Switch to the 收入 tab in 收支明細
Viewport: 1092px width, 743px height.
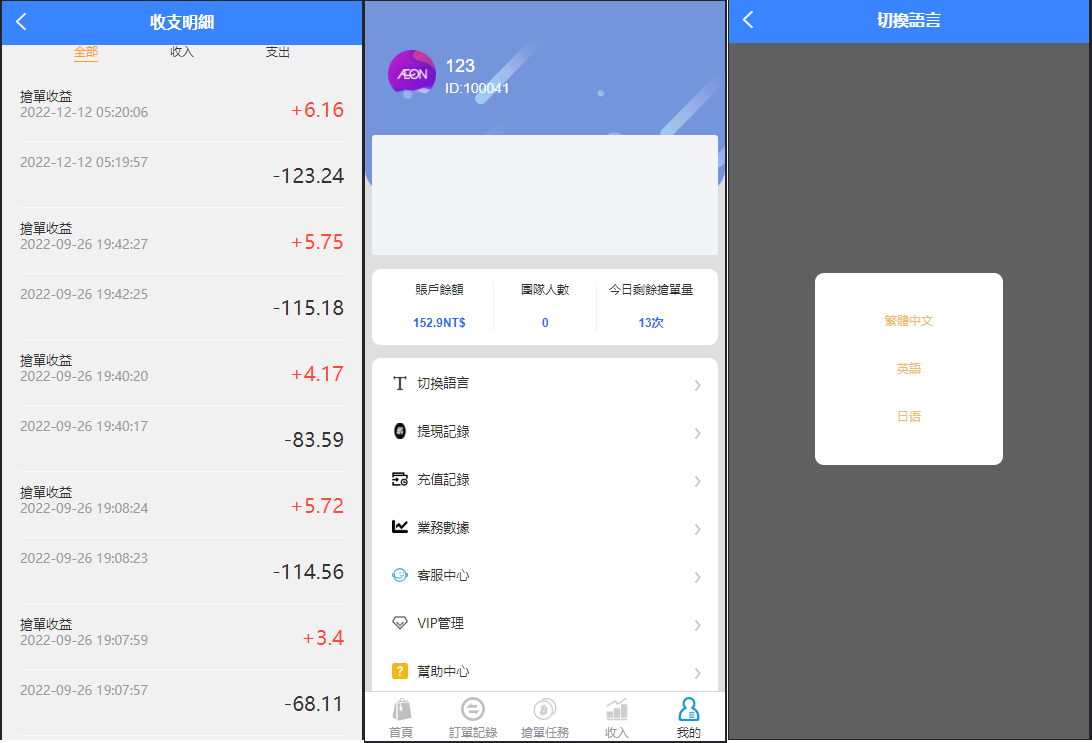[x=182, y=52]
